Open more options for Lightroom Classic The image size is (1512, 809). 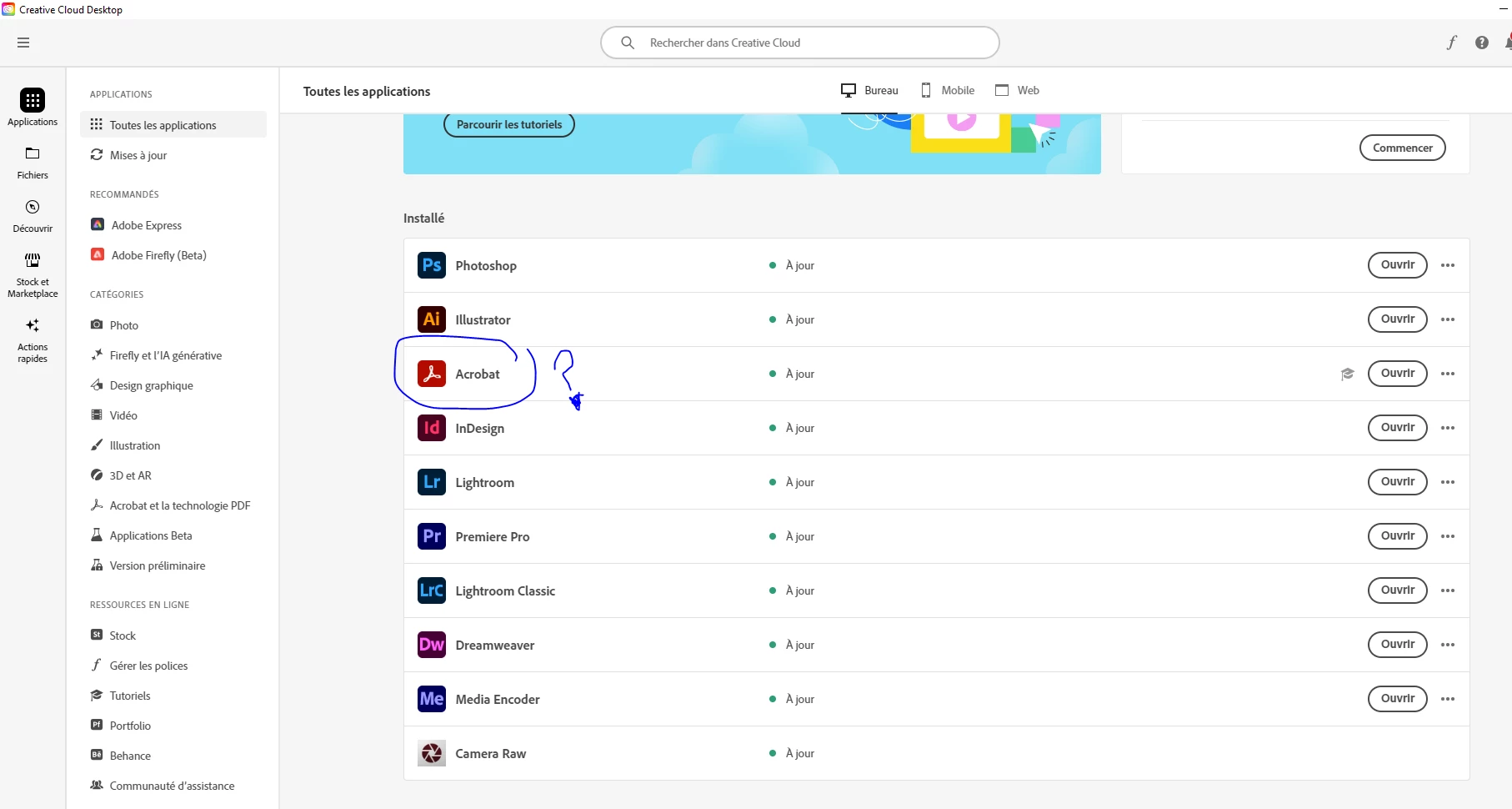[1448, 590]
